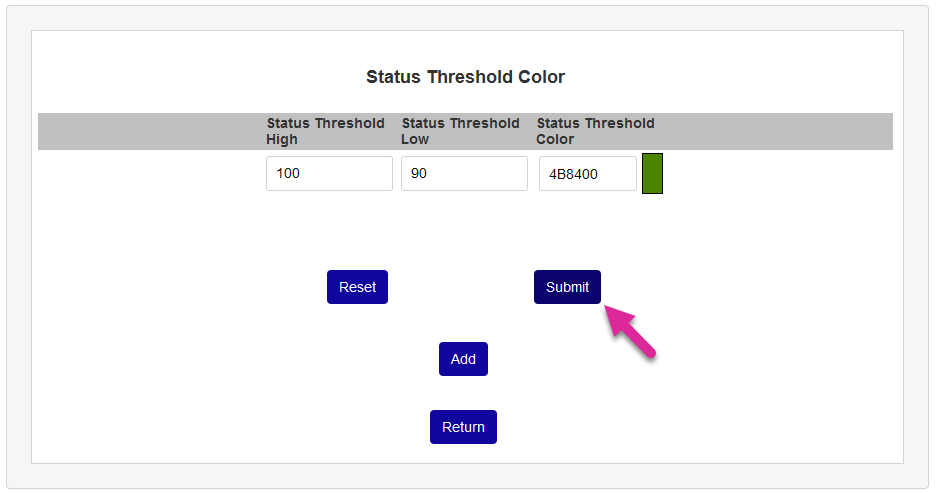Click the Status Threshold Color column header

[x=595, y=131]
